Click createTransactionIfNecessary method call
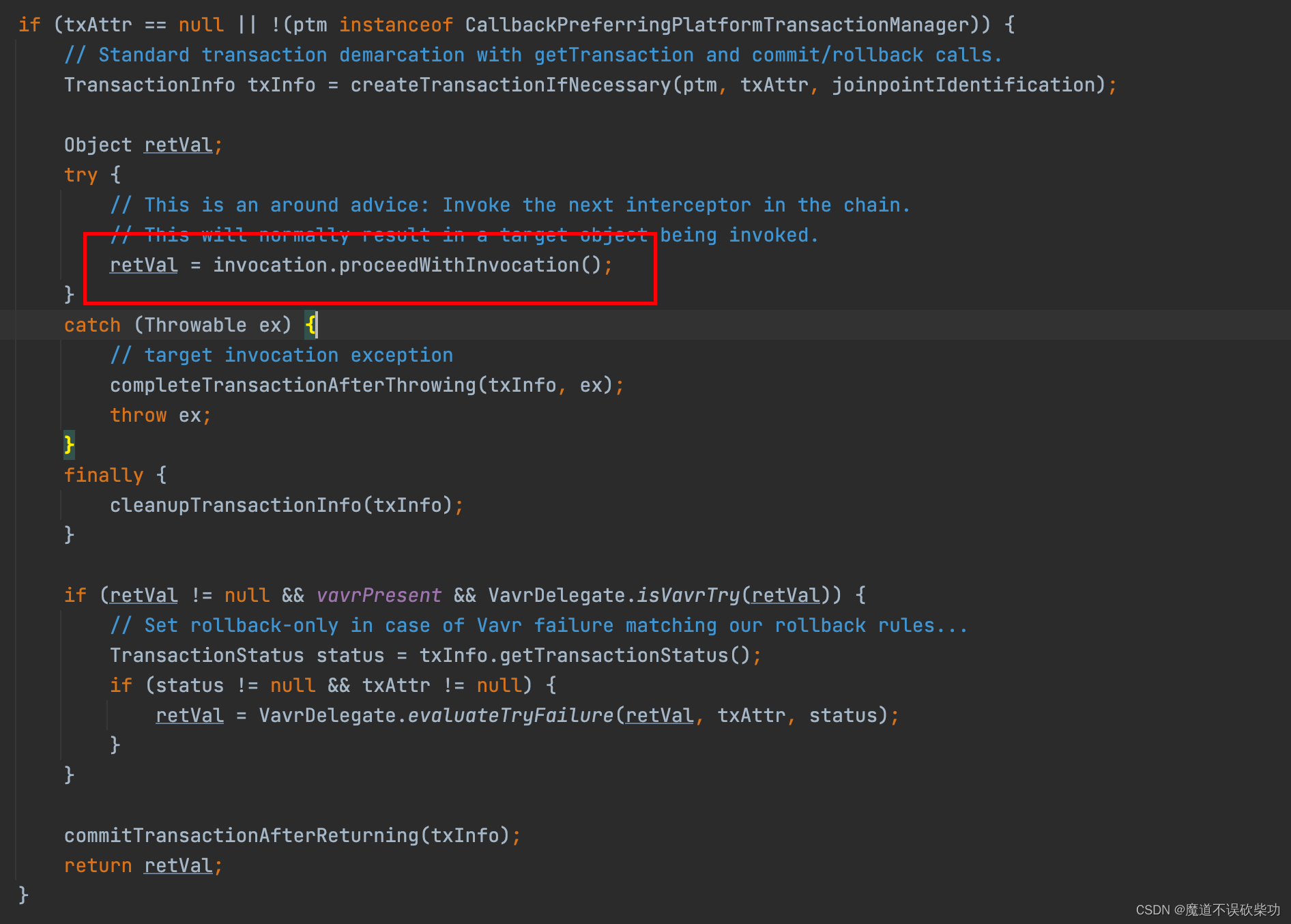Screen dimensions: 1291x924 click(x=511, y=85)
